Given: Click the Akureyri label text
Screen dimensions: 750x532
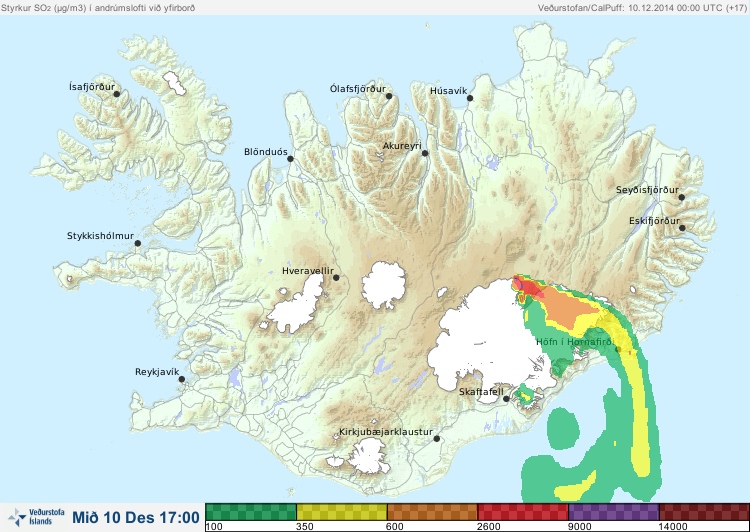Looking at the screenshot, I should click(402, 146).
